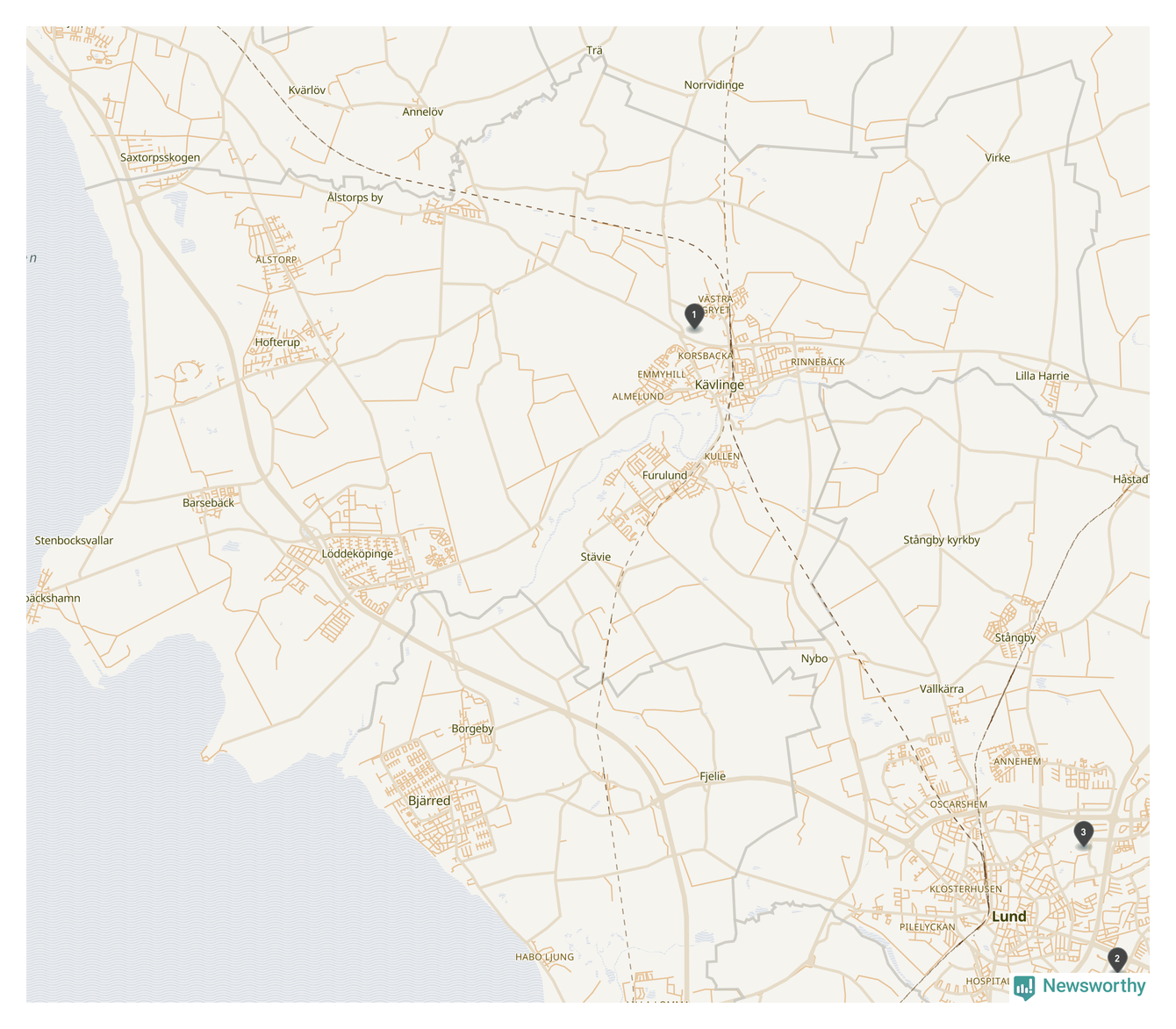
Task: Click the Borgeby label
Action: click(x=472, y=729)
